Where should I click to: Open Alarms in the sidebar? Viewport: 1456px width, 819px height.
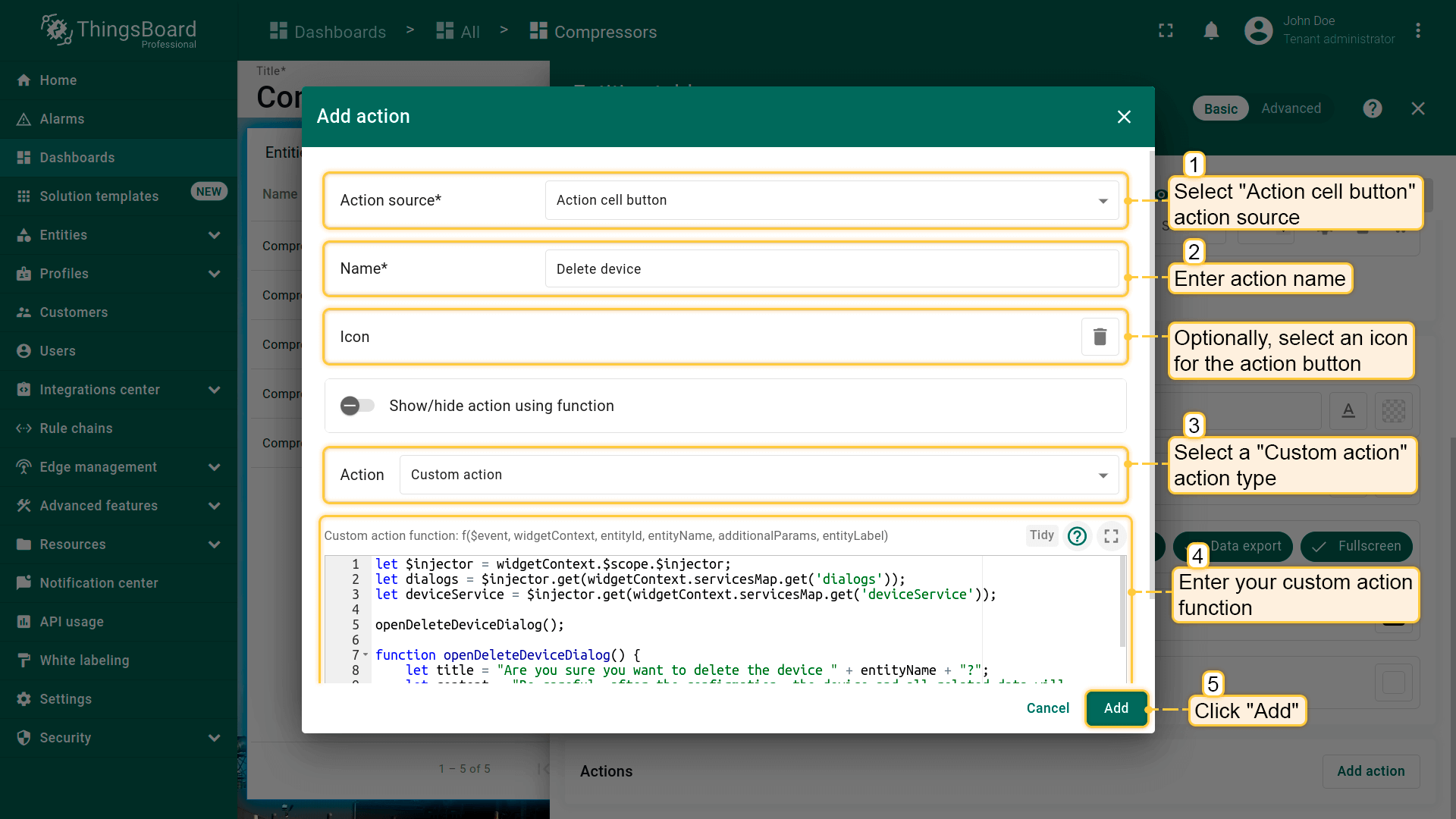[x=62, y=119]
